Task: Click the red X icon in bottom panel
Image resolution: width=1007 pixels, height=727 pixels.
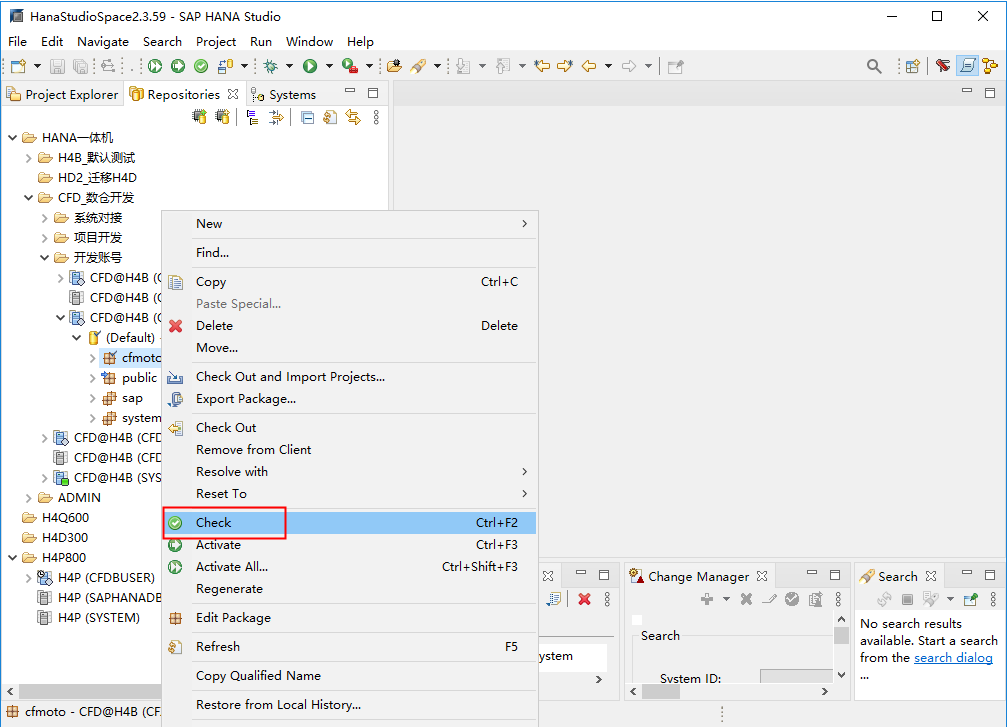Action: pyautogui.click(x=584, y=599)
